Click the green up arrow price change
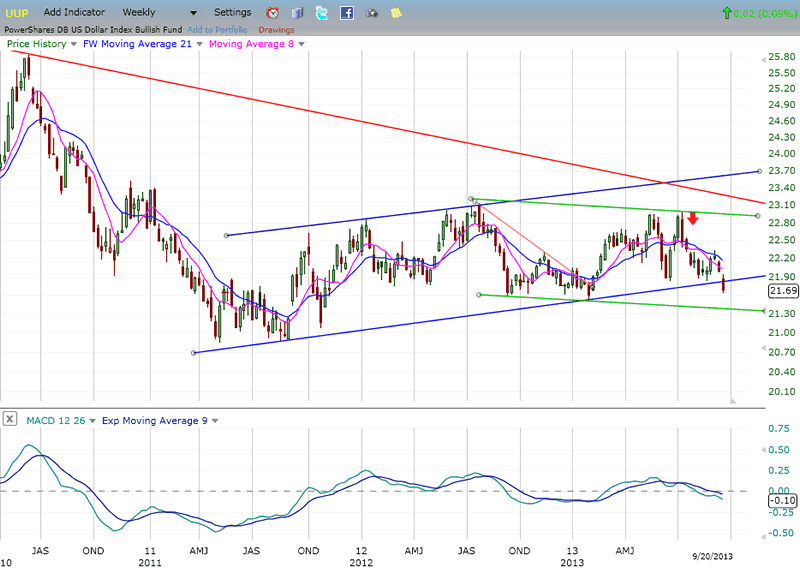This screenshot has width=800, height=568. (x=725, y=13)
